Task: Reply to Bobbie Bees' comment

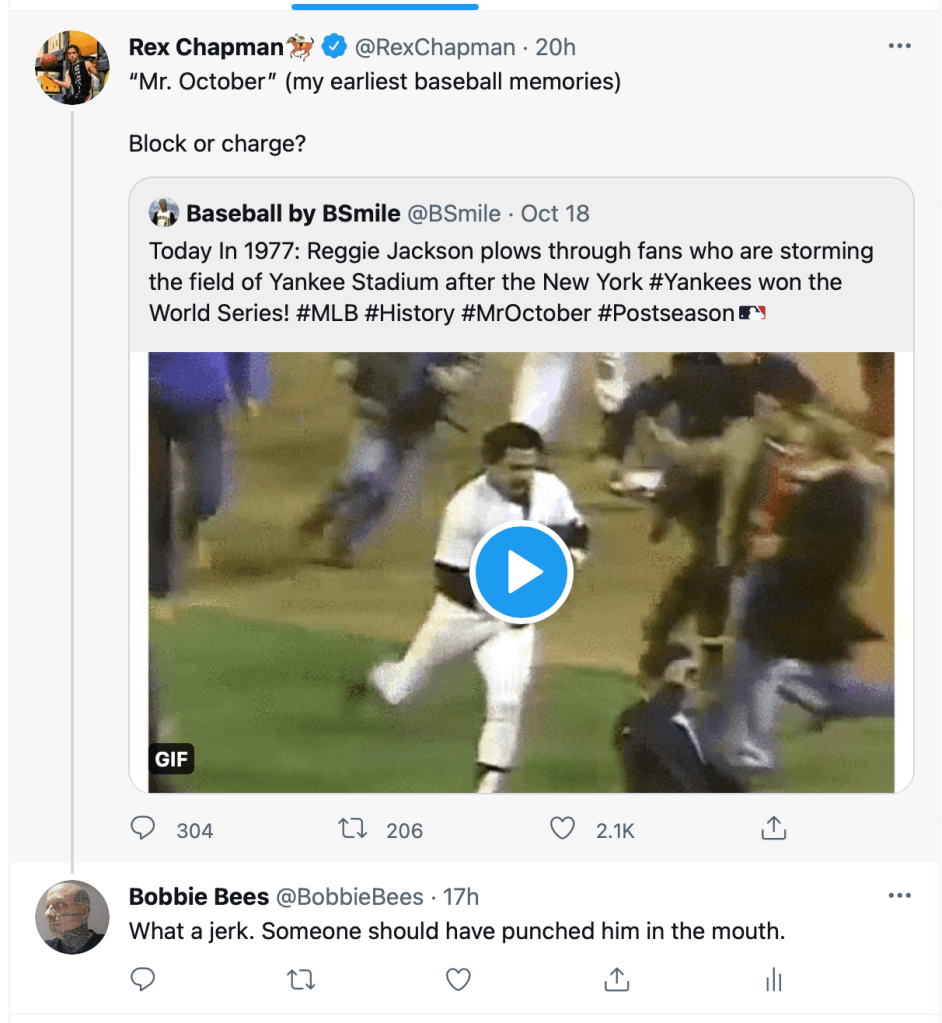Action: tap(144, 979)
